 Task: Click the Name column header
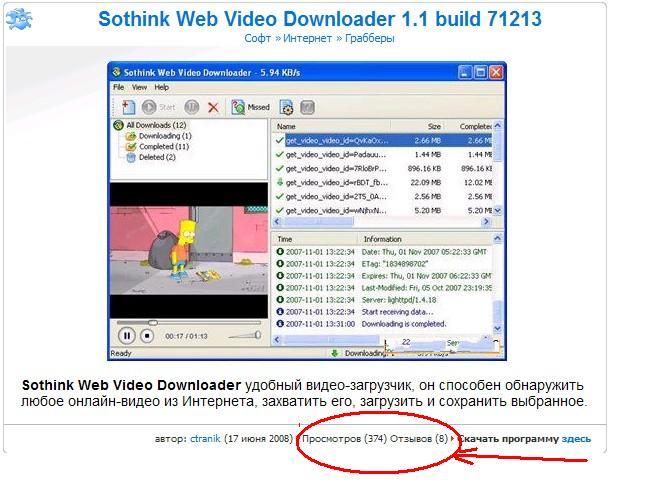331,126
